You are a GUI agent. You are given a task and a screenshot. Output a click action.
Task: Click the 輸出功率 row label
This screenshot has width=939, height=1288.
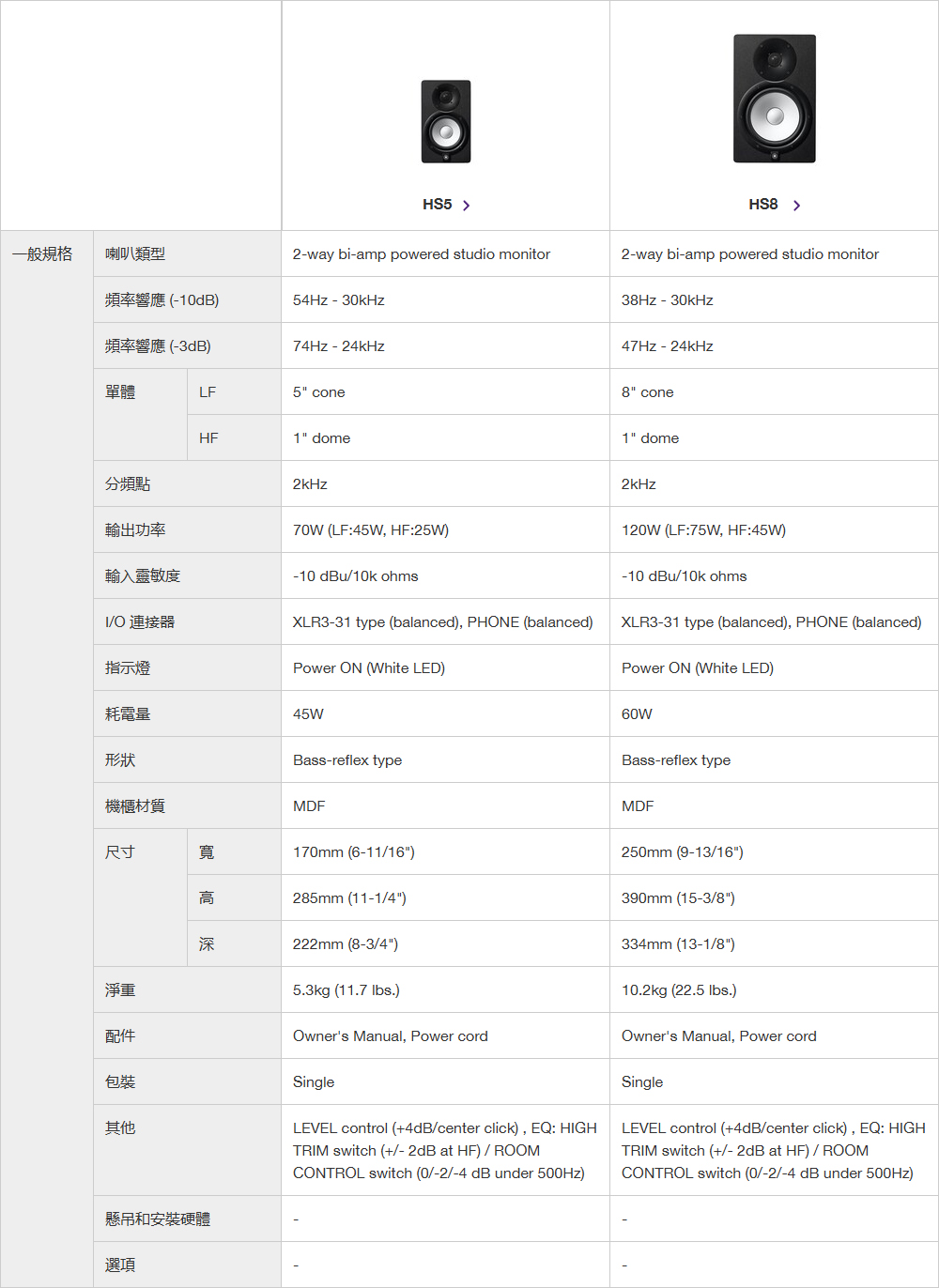[135, 529]
